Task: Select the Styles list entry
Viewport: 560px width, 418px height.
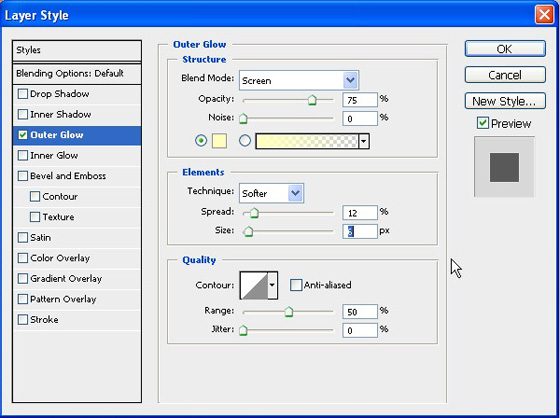Action: [77, 50]
